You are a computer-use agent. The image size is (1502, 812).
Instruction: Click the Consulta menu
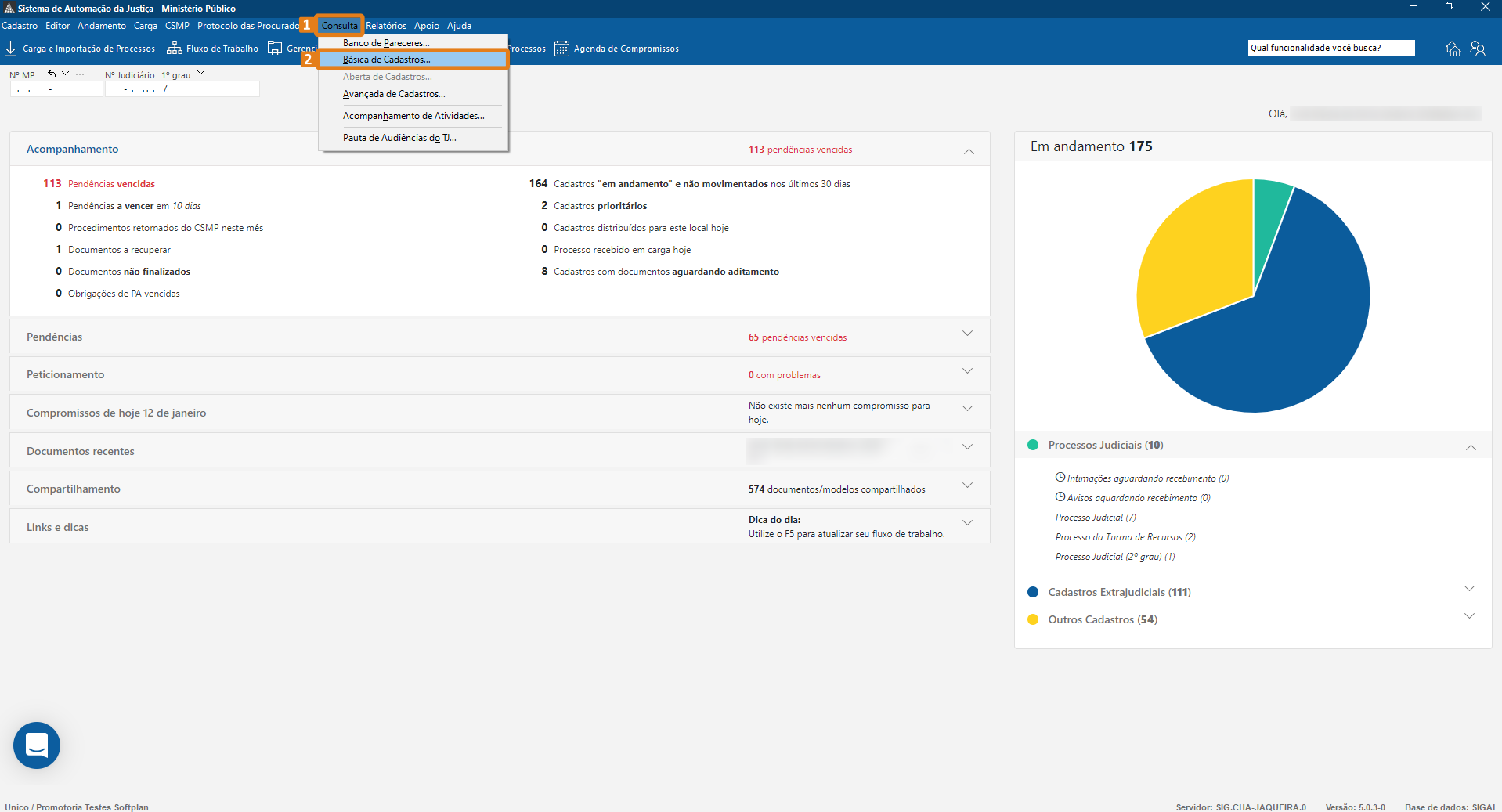click(339, 26)
